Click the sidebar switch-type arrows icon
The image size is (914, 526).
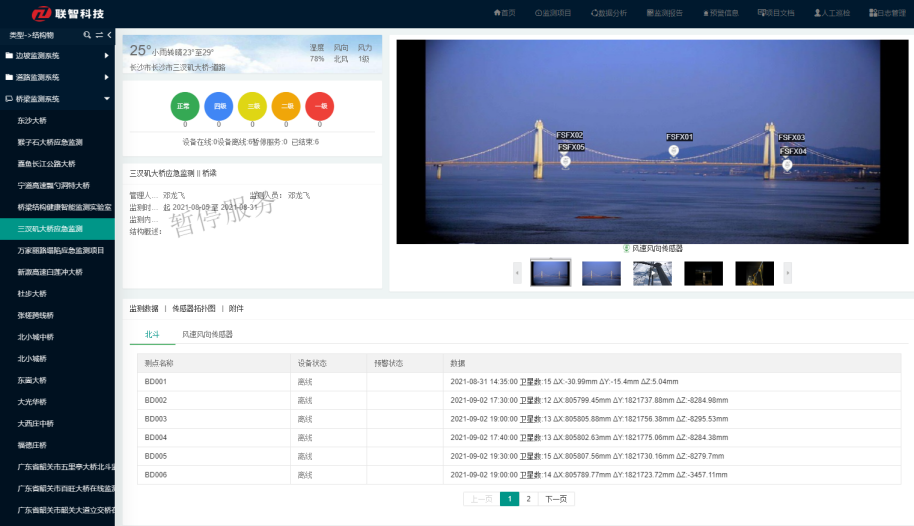(99, 35)
